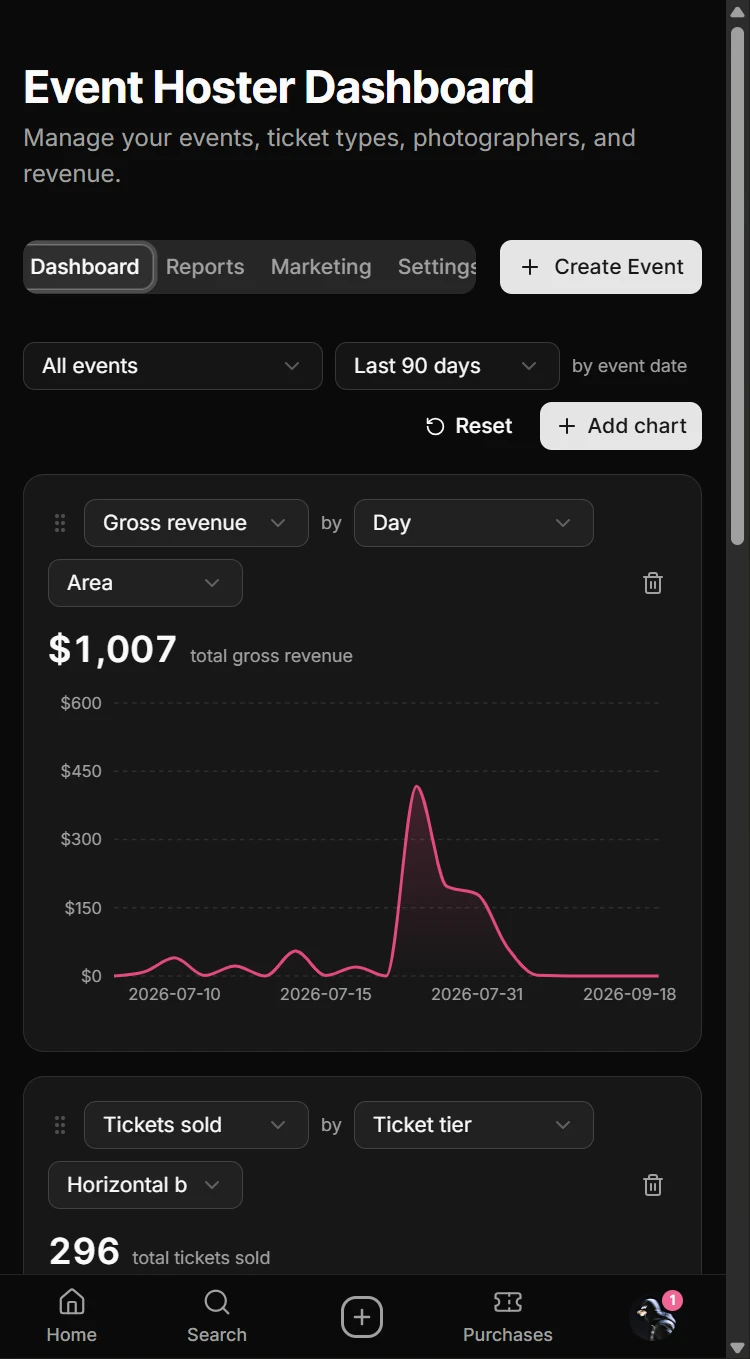This screenshot has height=1359, width=750.
Task: Click the page vertical scrollbar thumb
Action: (738, 285)
